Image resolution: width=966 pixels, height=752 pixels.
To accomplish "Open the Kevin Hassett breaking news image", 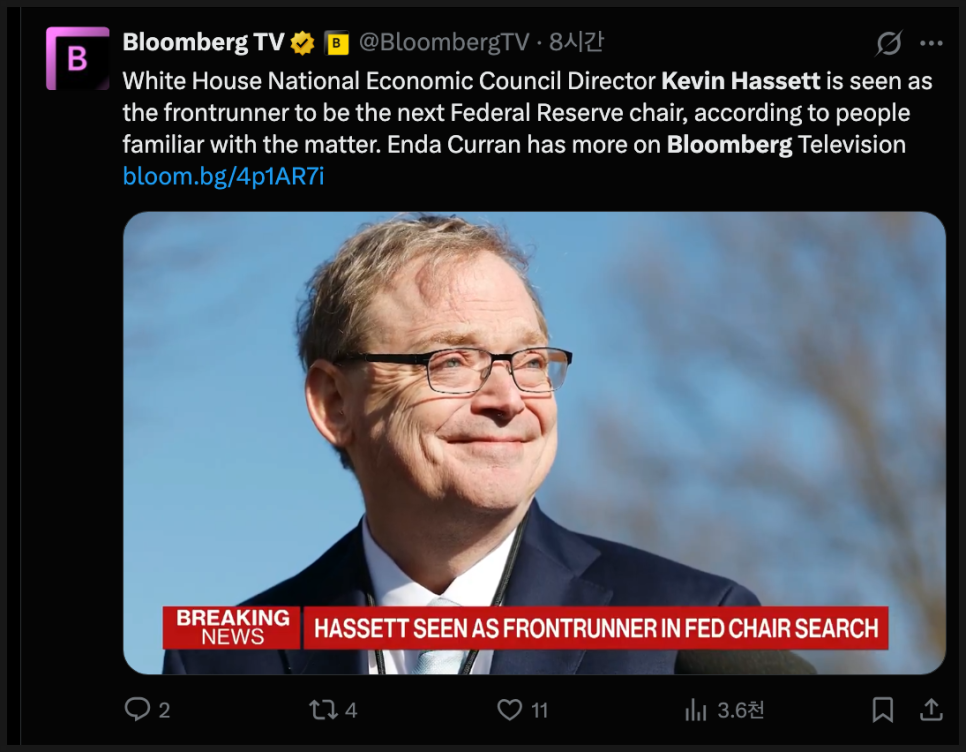I will (x=534, y=442).
